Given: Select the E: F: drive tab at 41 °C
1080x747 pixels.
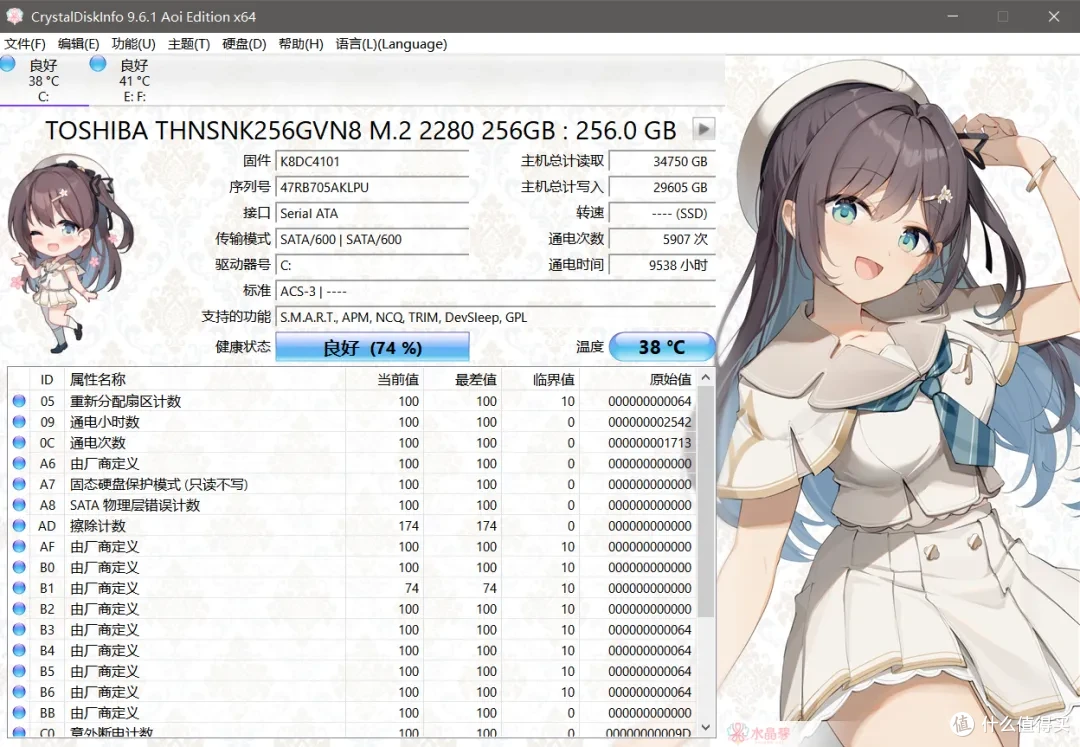Looking at the screenshot, I should [134, 81].
